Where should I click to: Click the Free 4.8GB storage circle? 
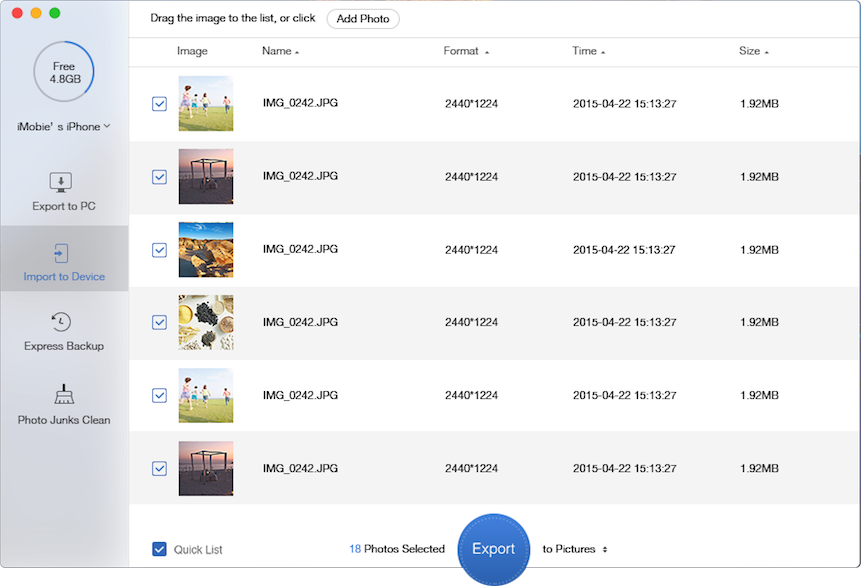point(64,71)
